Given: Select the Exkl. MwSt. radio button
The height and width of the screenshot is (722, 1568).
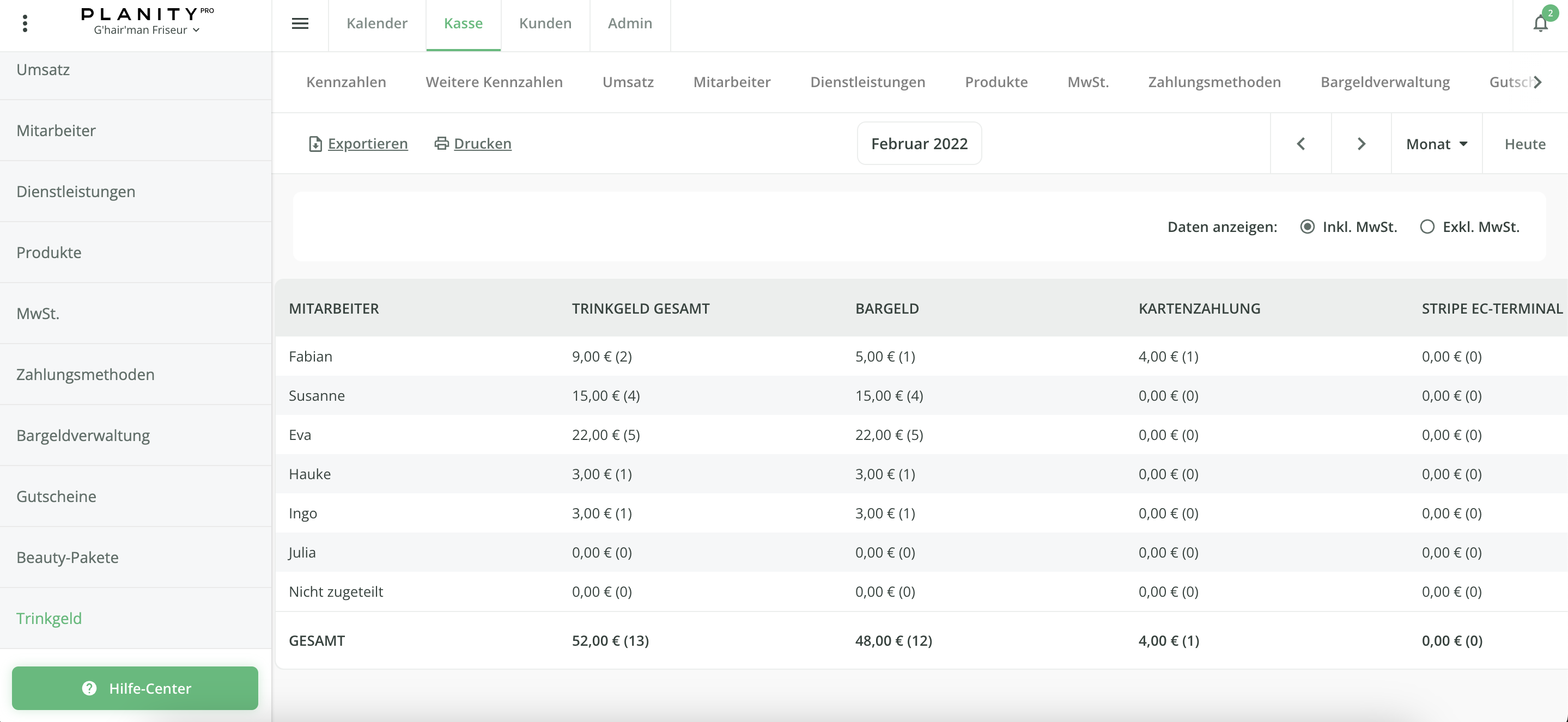Looking at the screenshot, I should tap(1427, 227).
